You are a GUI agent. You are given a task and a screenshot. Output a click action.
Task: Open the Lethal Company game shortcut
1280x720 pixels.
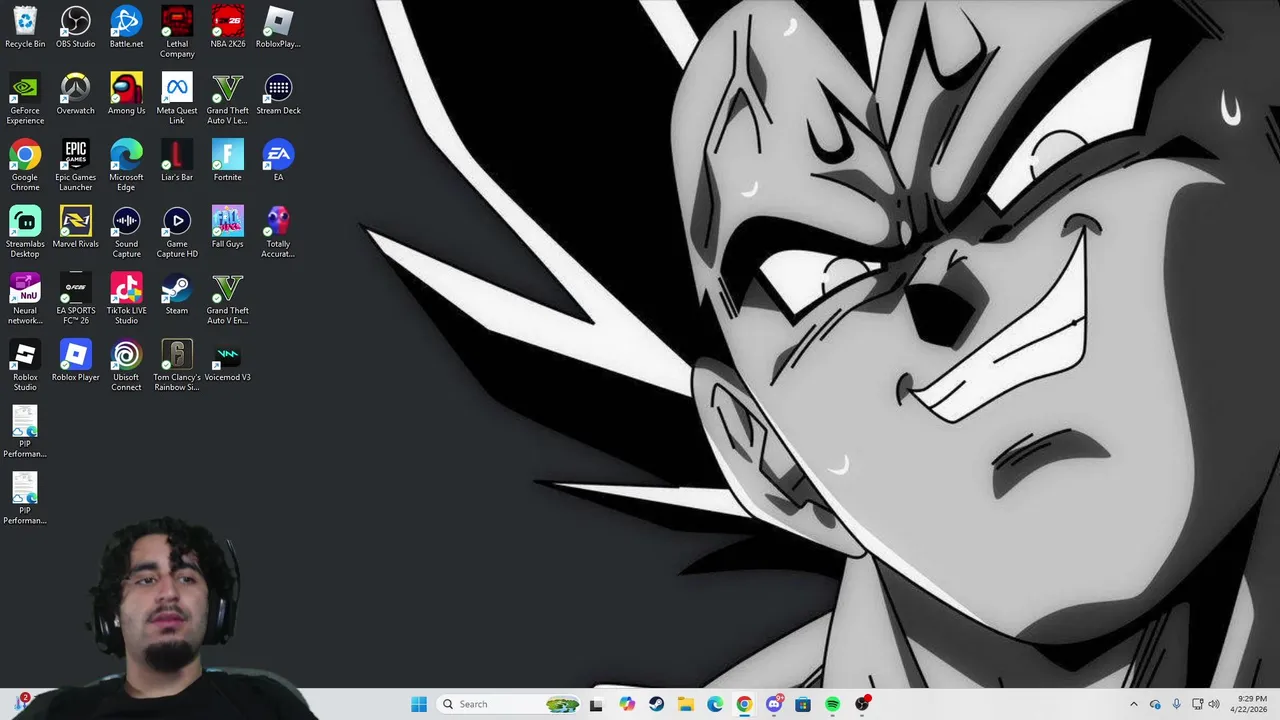point(177,32)
